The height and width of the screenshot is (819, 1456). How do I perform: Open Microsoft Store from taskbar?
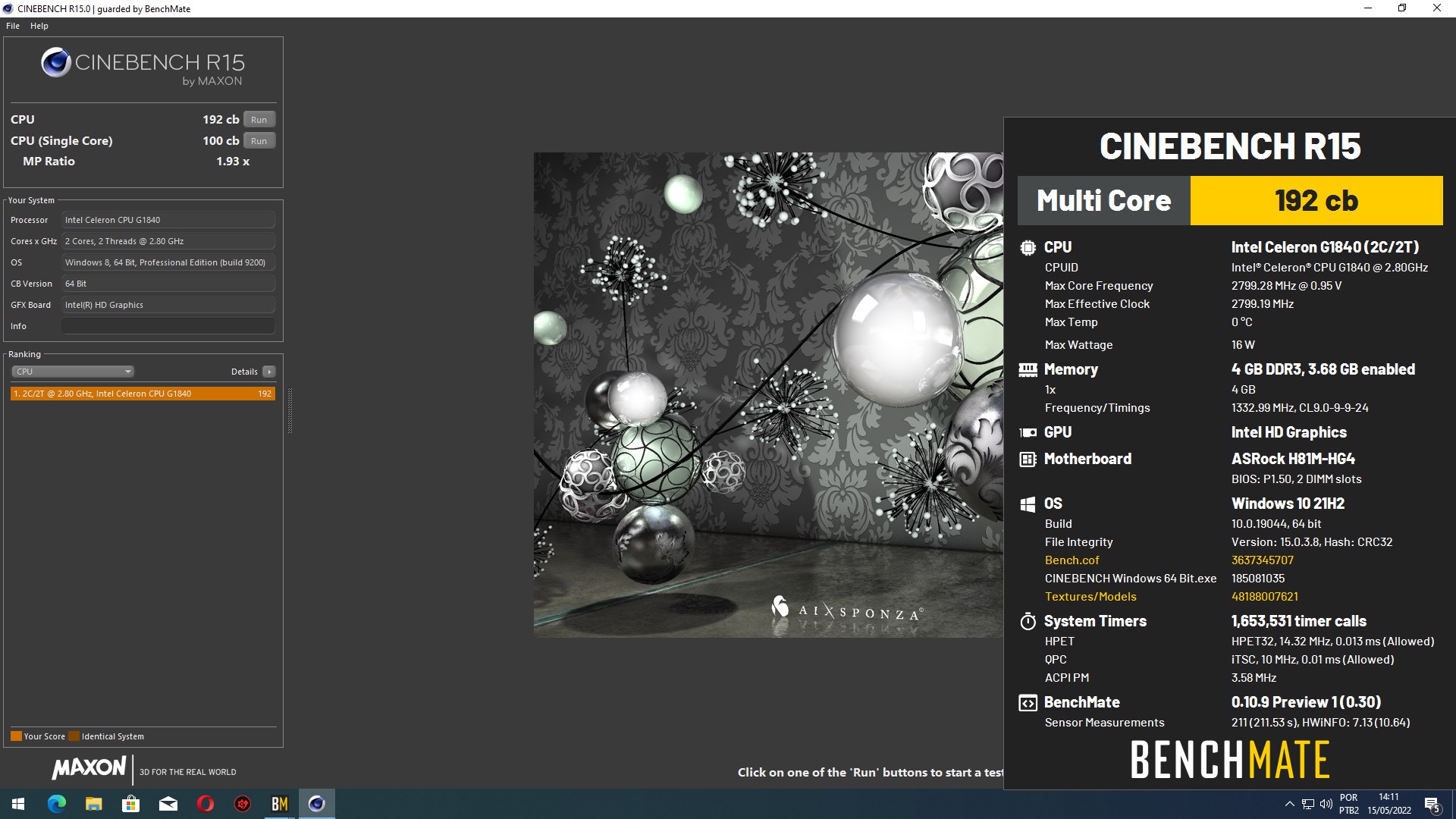(130, 804)
